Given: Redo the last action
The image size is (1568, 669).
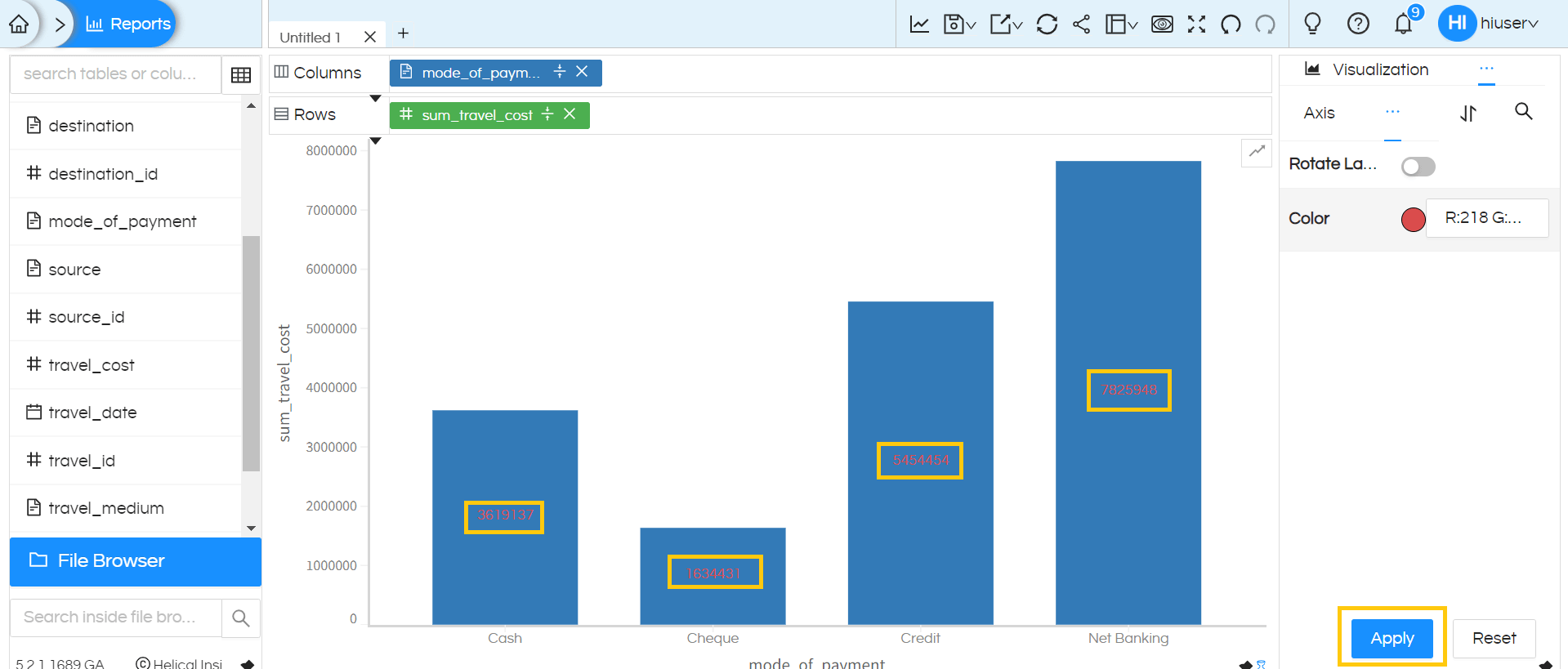Looking at the screenshot, I should pos(1265,24).
